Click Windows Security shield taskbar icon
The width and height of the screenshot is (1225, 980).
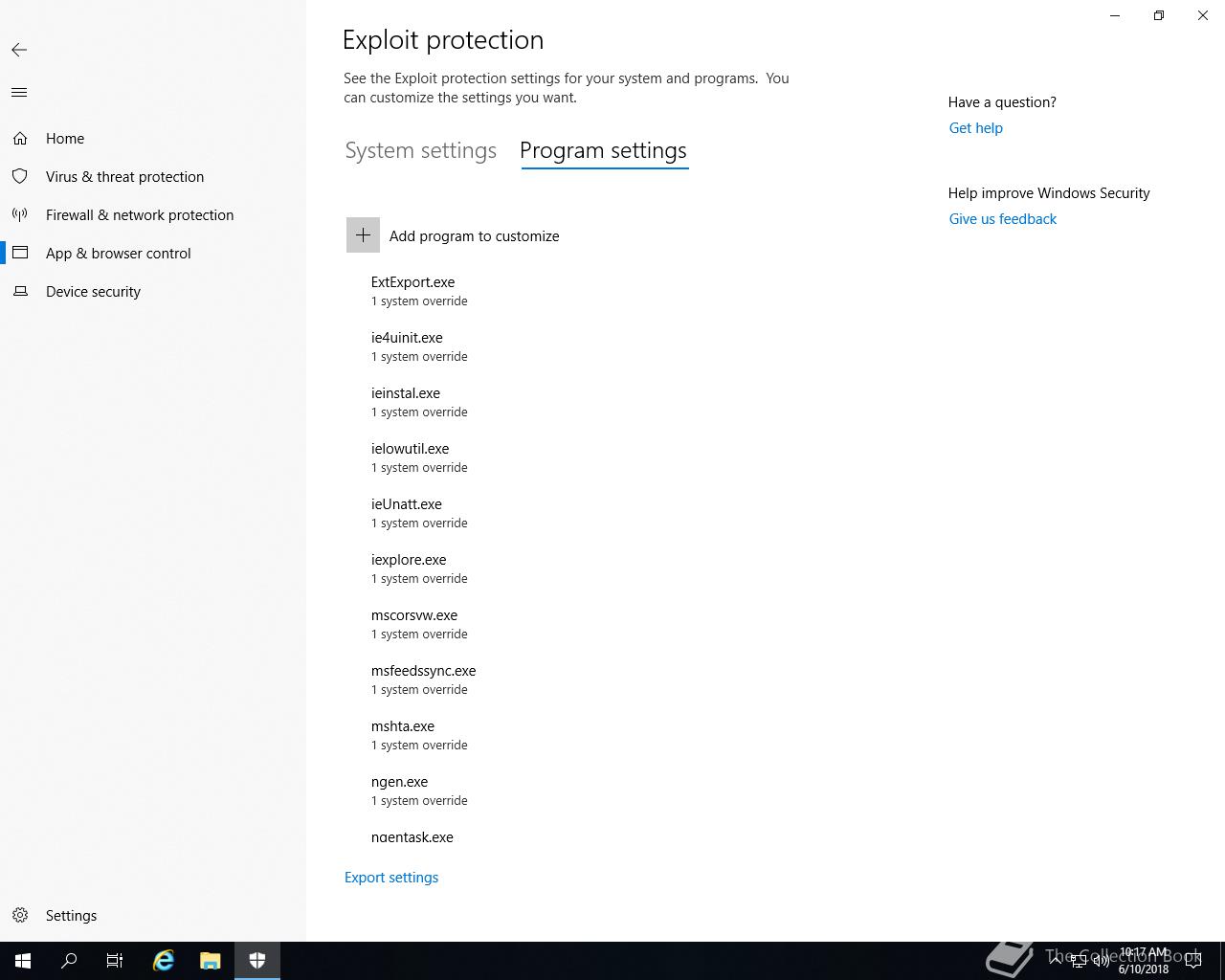pyautogui.click(x=257, y=961)
